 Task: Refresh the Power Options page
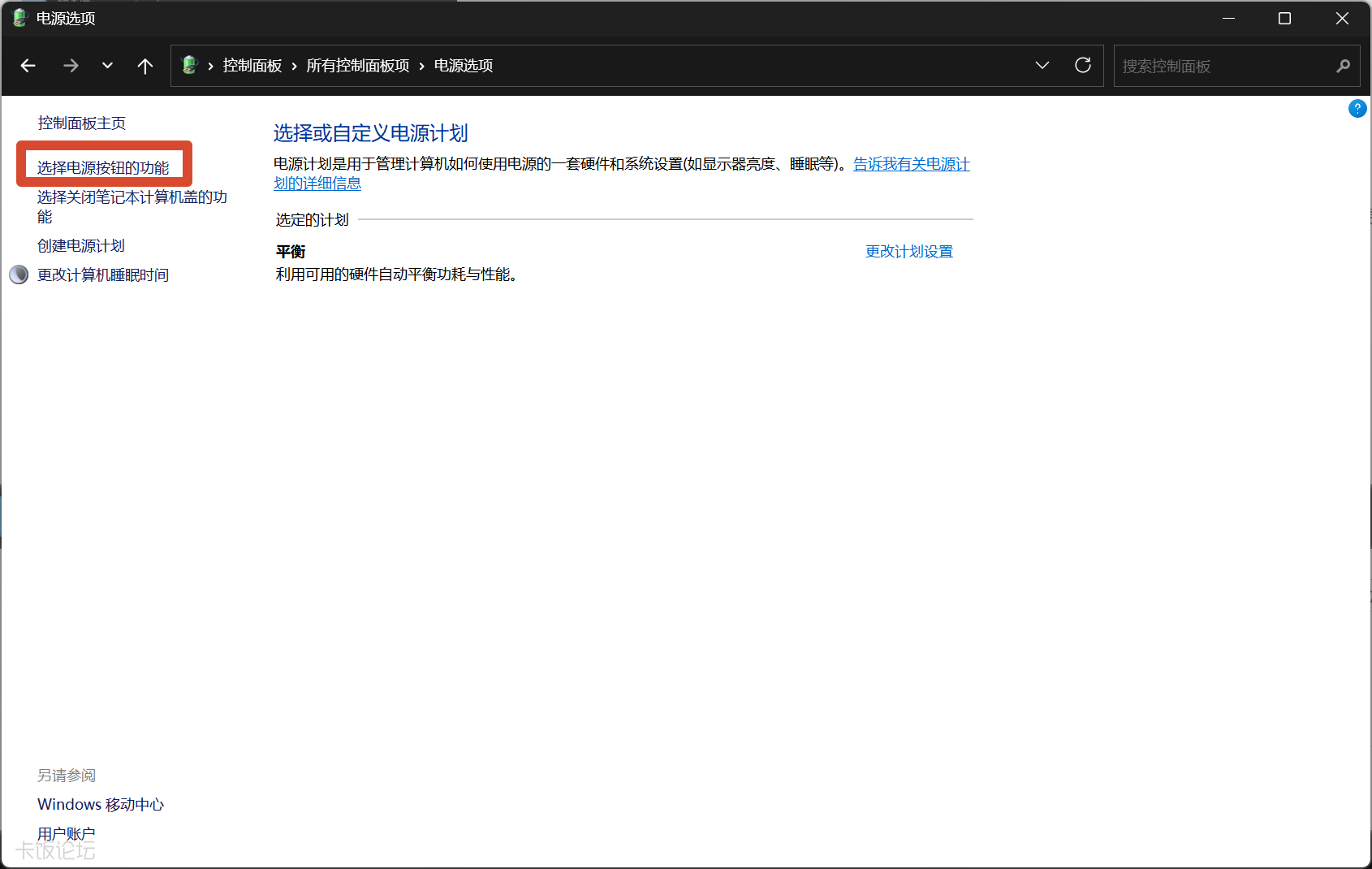tap(1083, 65)
